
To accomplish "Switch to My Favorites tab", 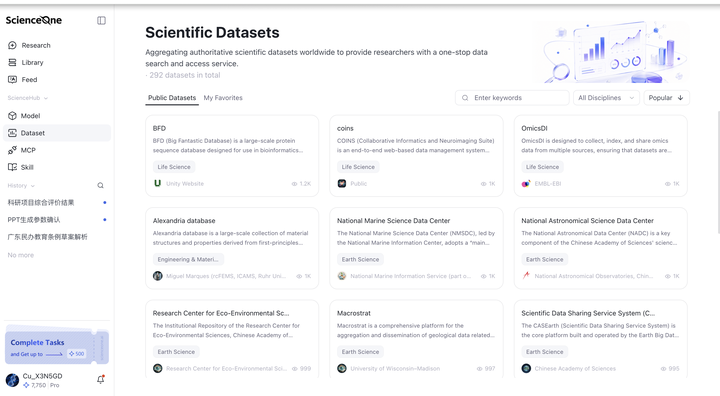I will tap(223, 98).
